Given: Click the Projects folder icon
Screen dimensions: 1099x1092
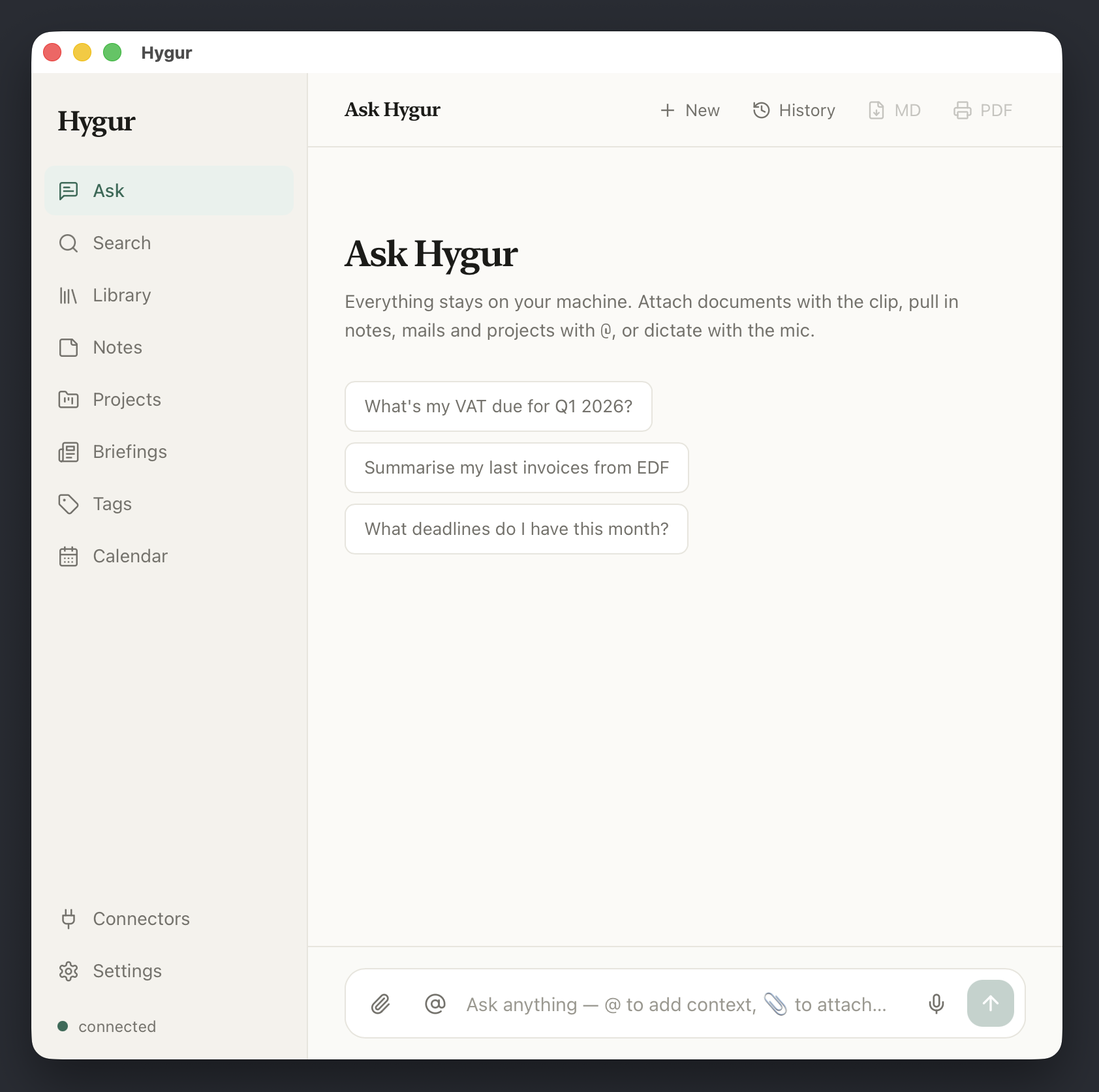Looking at the screenshot, I should click(69, 399).
